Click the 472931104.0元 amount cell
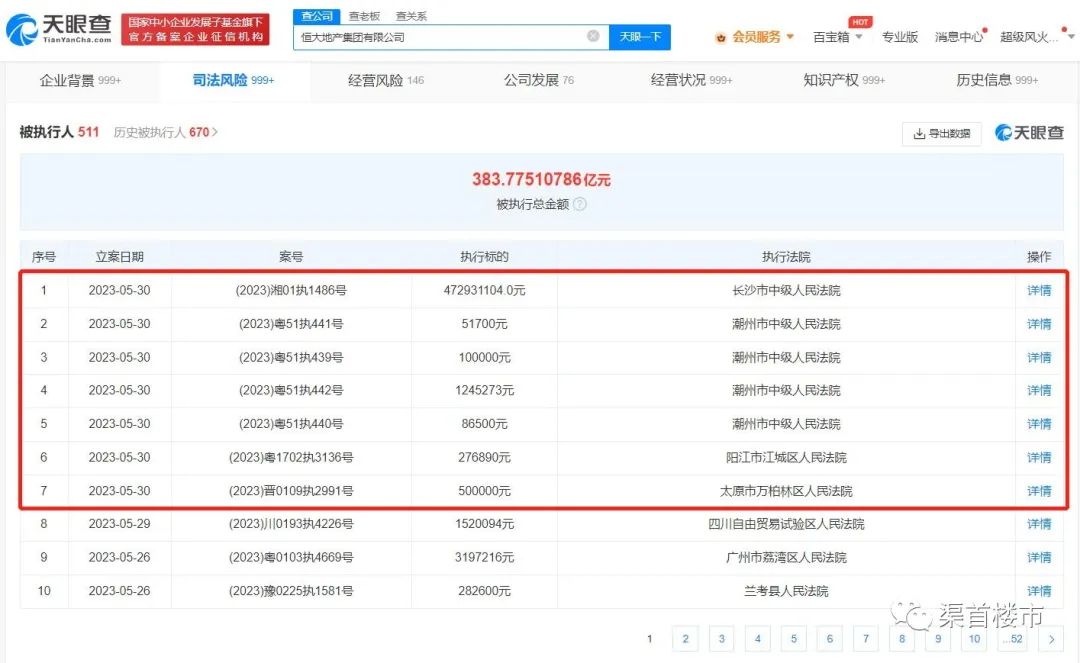 484,291
